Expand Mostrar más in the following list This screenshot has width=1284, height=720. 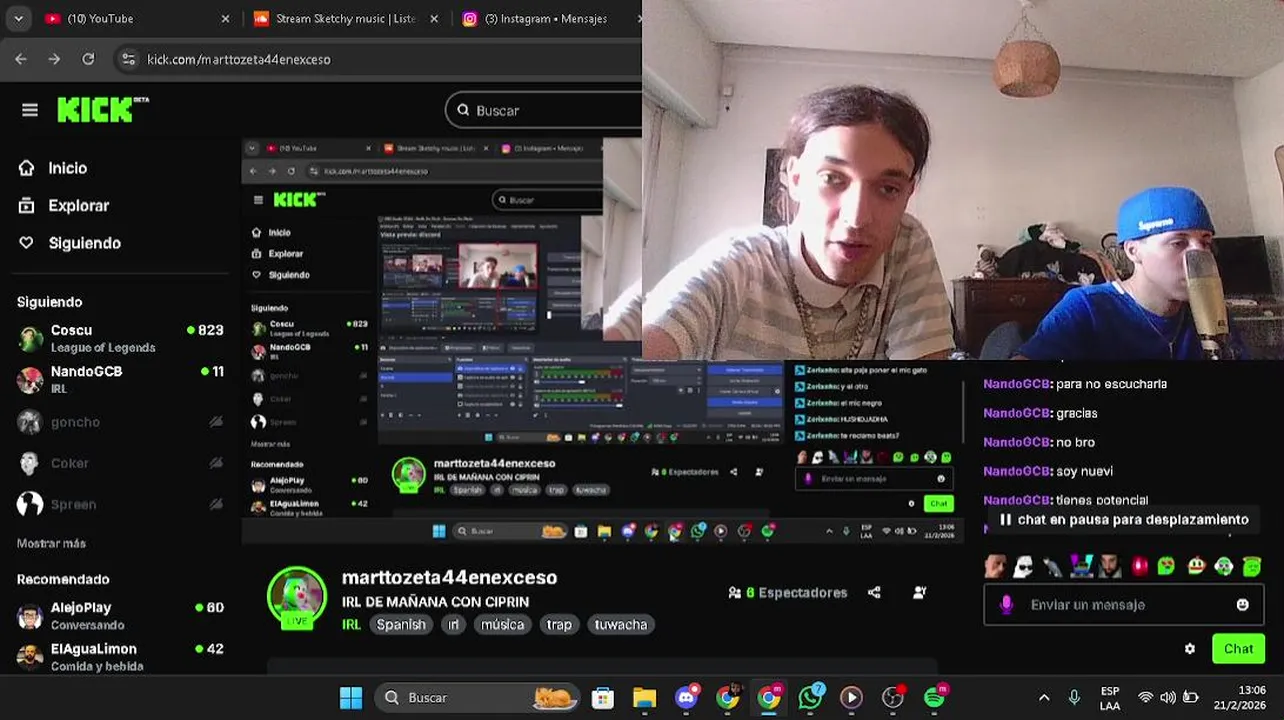point(51,543)
